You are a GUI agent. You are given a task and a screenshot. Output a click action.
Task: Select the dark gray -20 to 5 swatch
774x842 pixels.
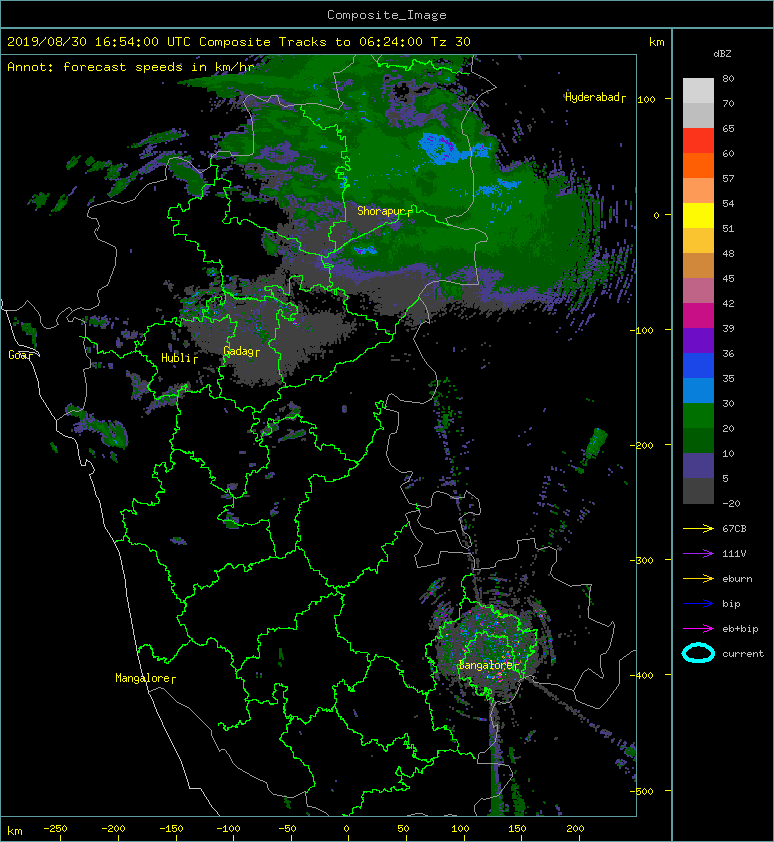698,491
